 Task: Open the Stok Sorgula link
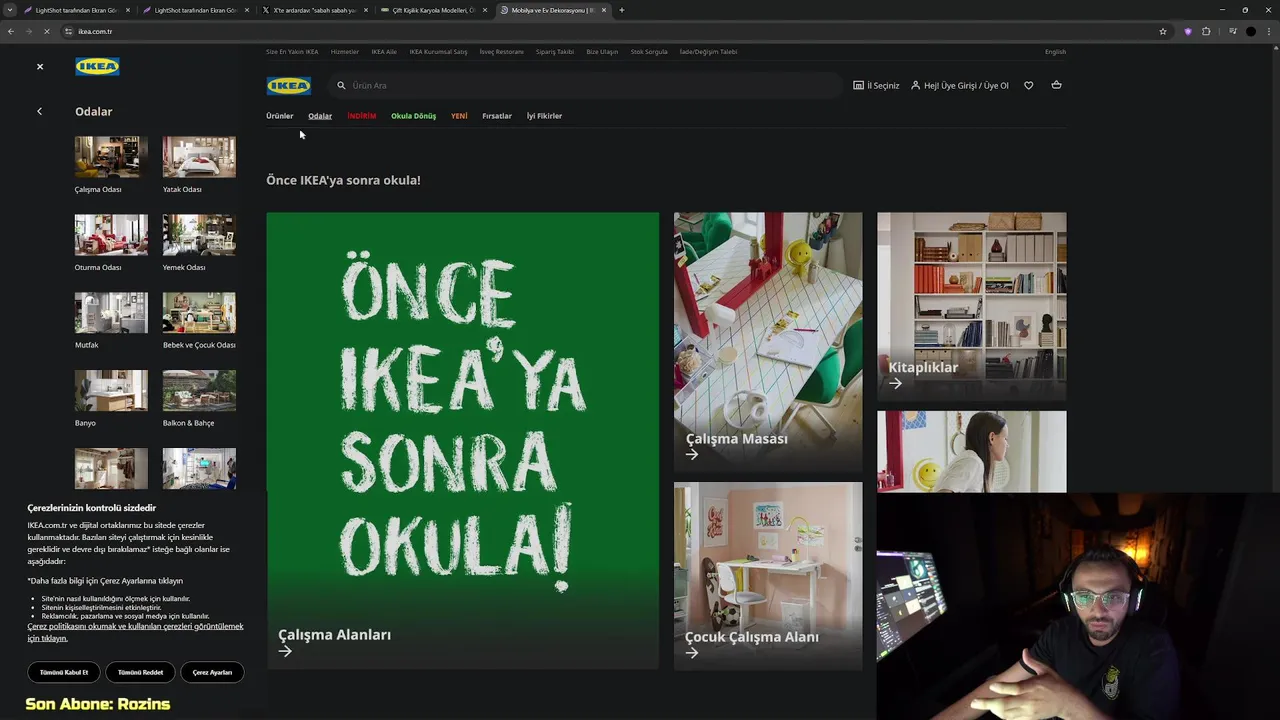[x=649, y=52]
